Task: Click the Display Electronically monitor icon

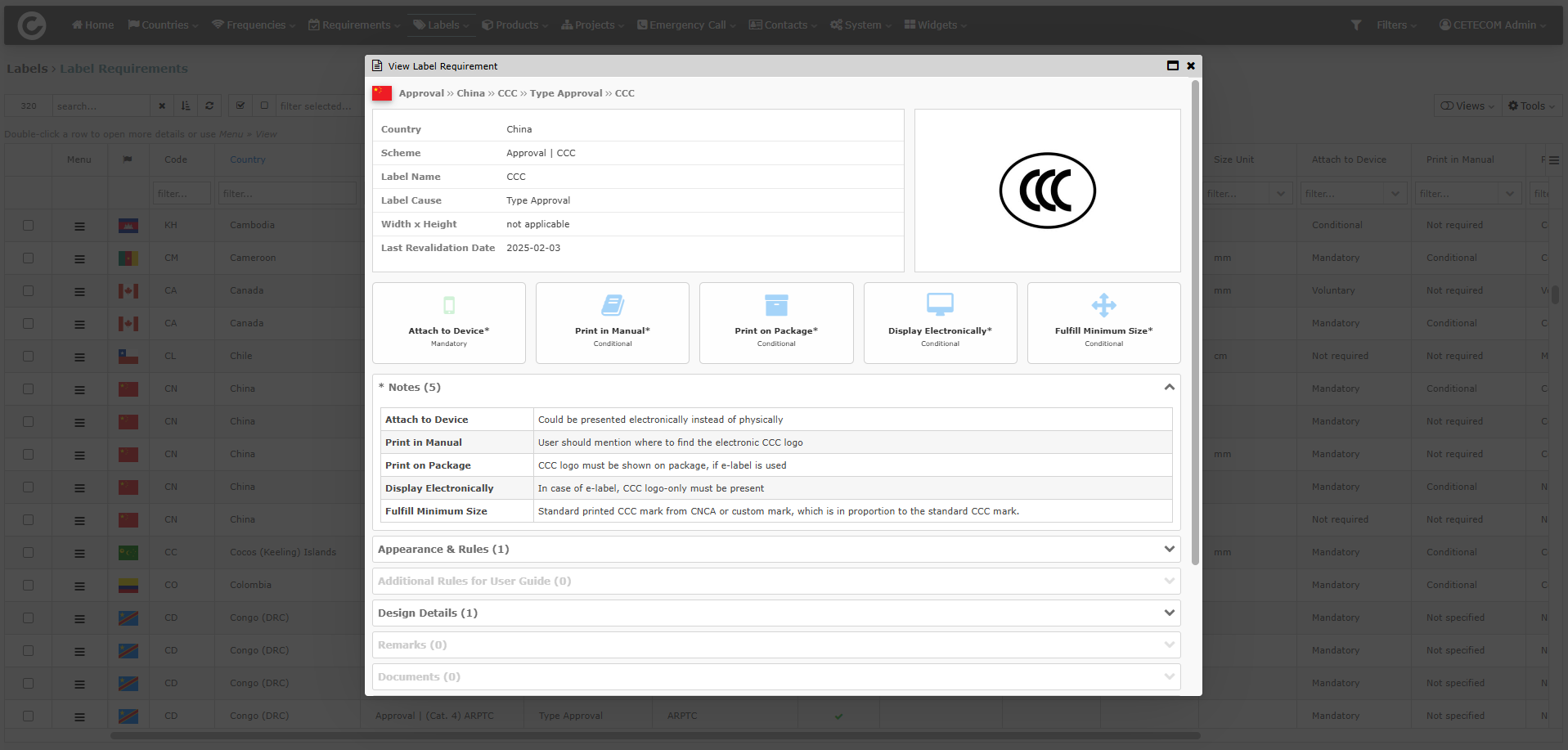Action: [x=940, y=304]
